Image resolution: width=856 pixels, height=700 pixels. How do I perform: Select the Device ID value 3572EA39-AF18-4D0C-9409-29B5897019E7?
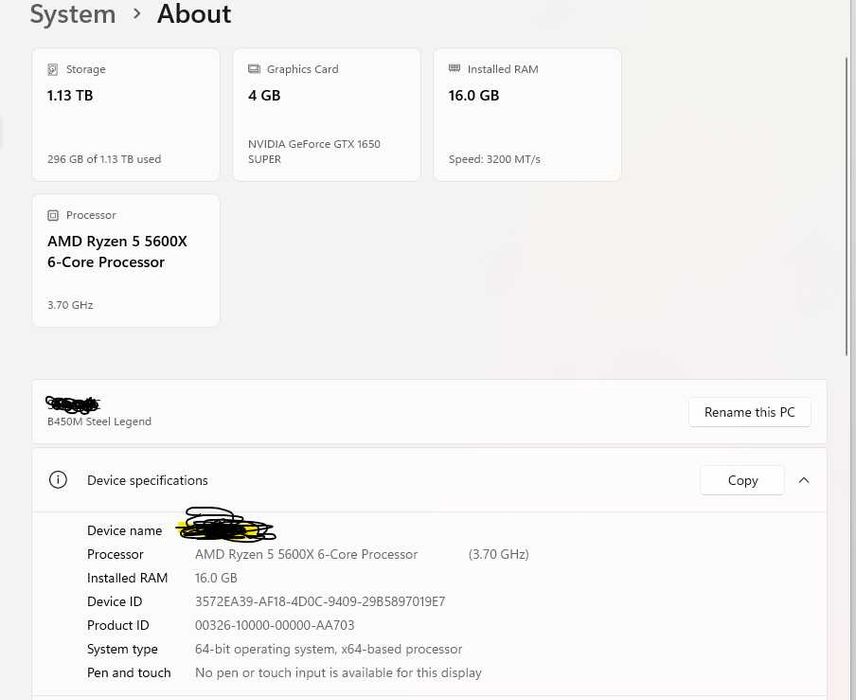coord(320,602)
